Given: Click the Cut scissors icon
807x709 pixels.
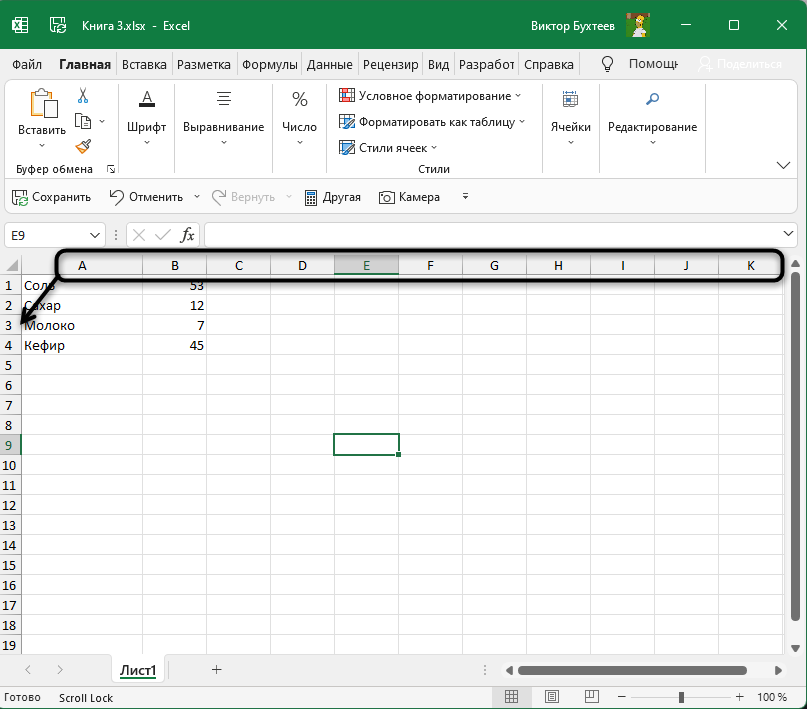Looking at the screenshot, I should tap(83, 96).
